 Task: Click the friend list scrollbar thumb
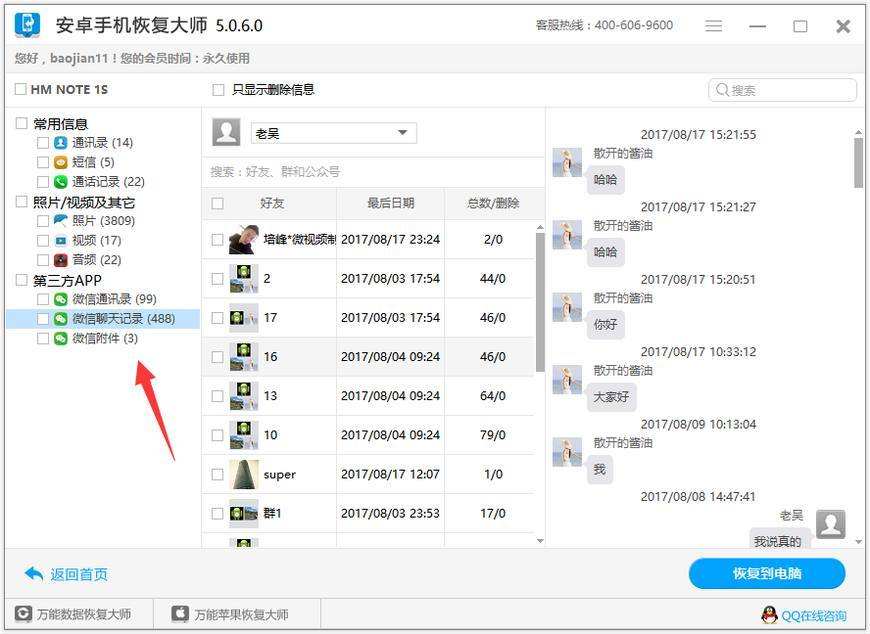[x=540, y=302]
